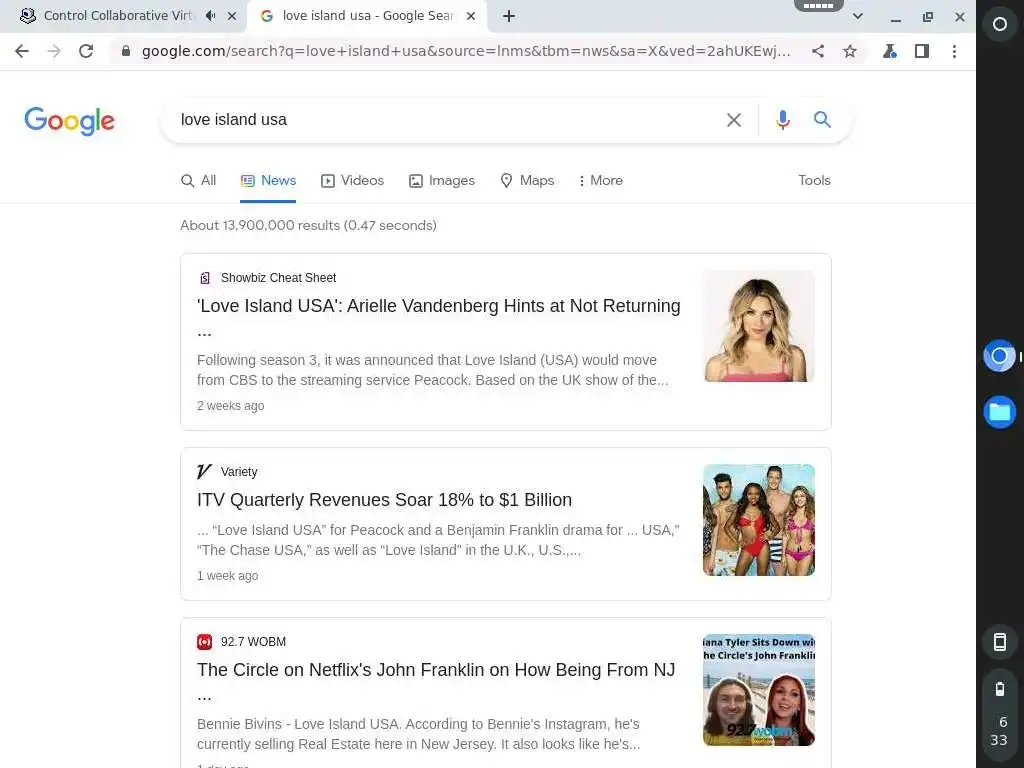This screenshot has height=768, width=1024.
Task: Open the battery status tray icon
Action: click(999, 689)
